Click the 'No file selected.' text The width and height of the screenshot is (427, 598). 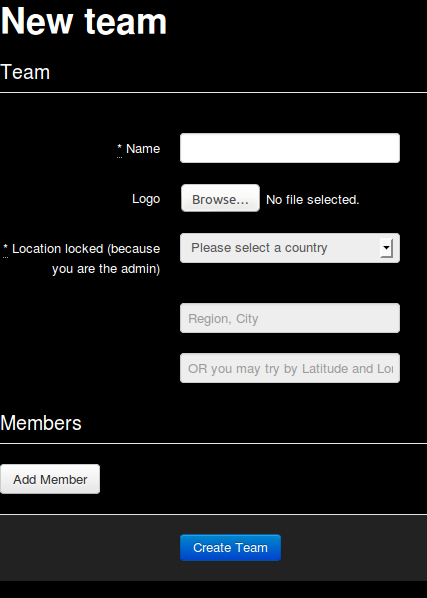[x=313, y=199]
